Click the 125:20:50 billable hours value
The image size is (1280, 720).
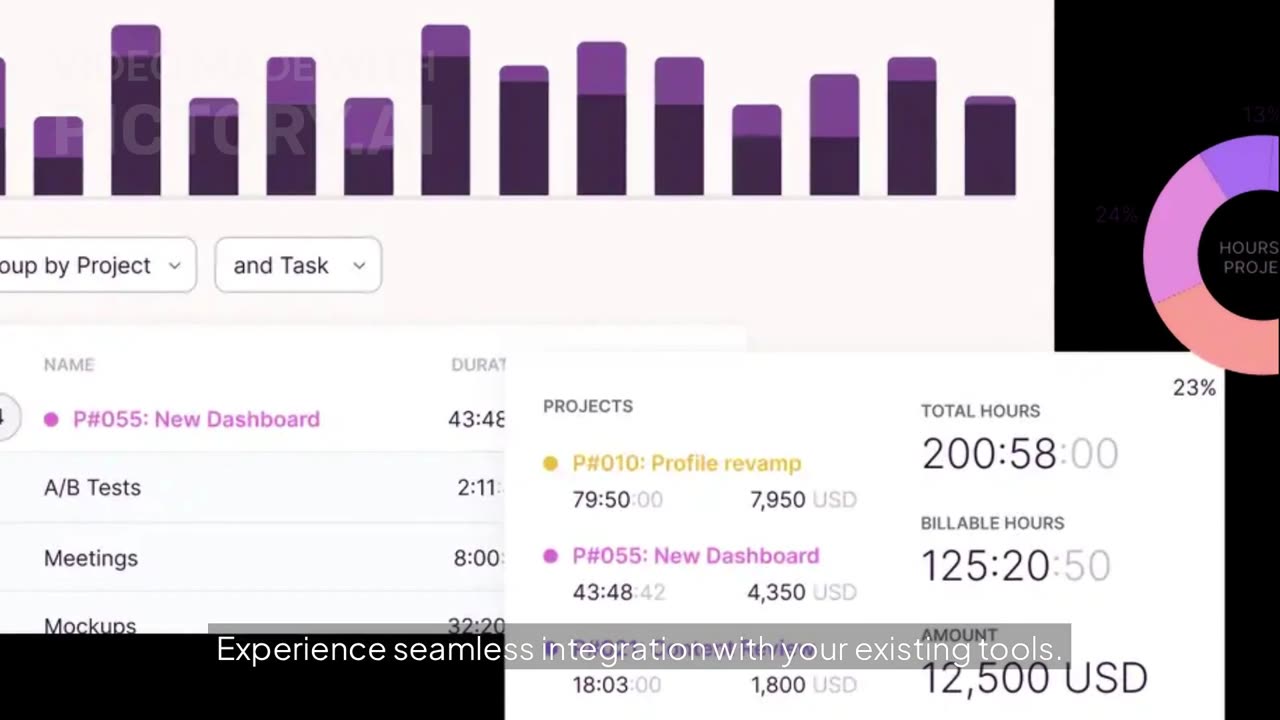(x=1016, y=566)
